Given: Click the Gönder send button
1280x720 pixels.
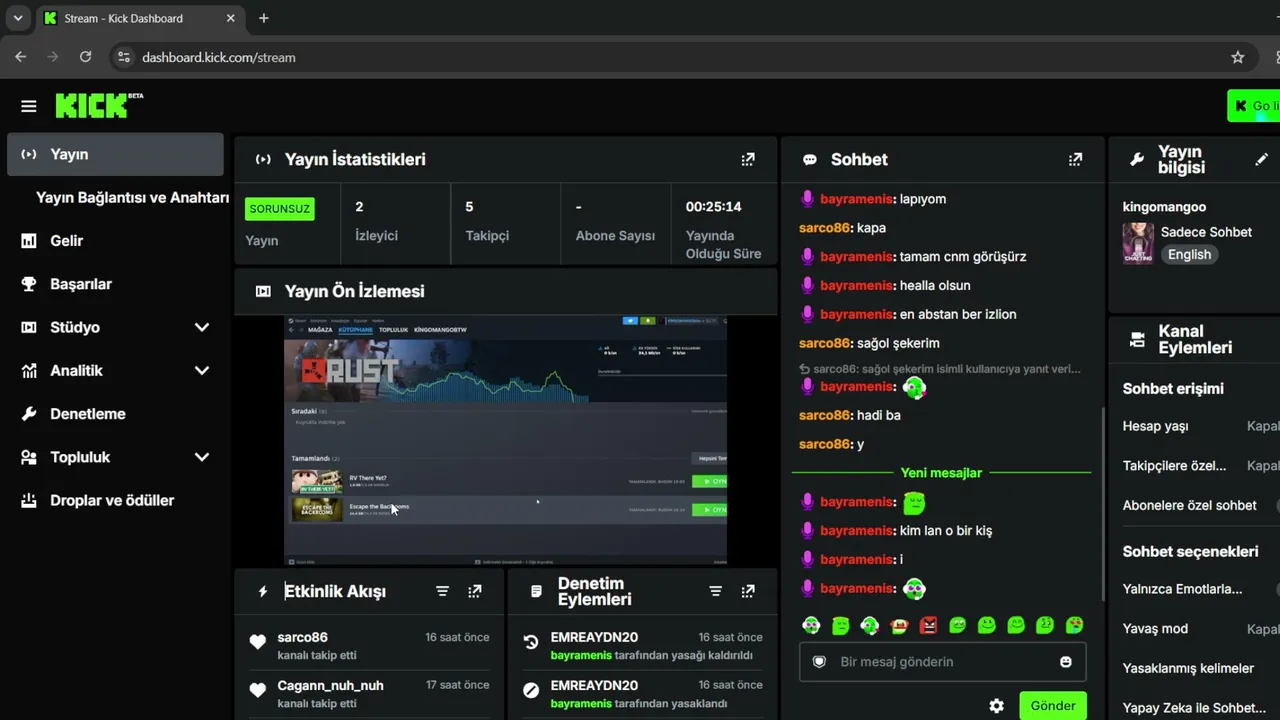Looking at the screenshot, I should [x=1053, y=706].
